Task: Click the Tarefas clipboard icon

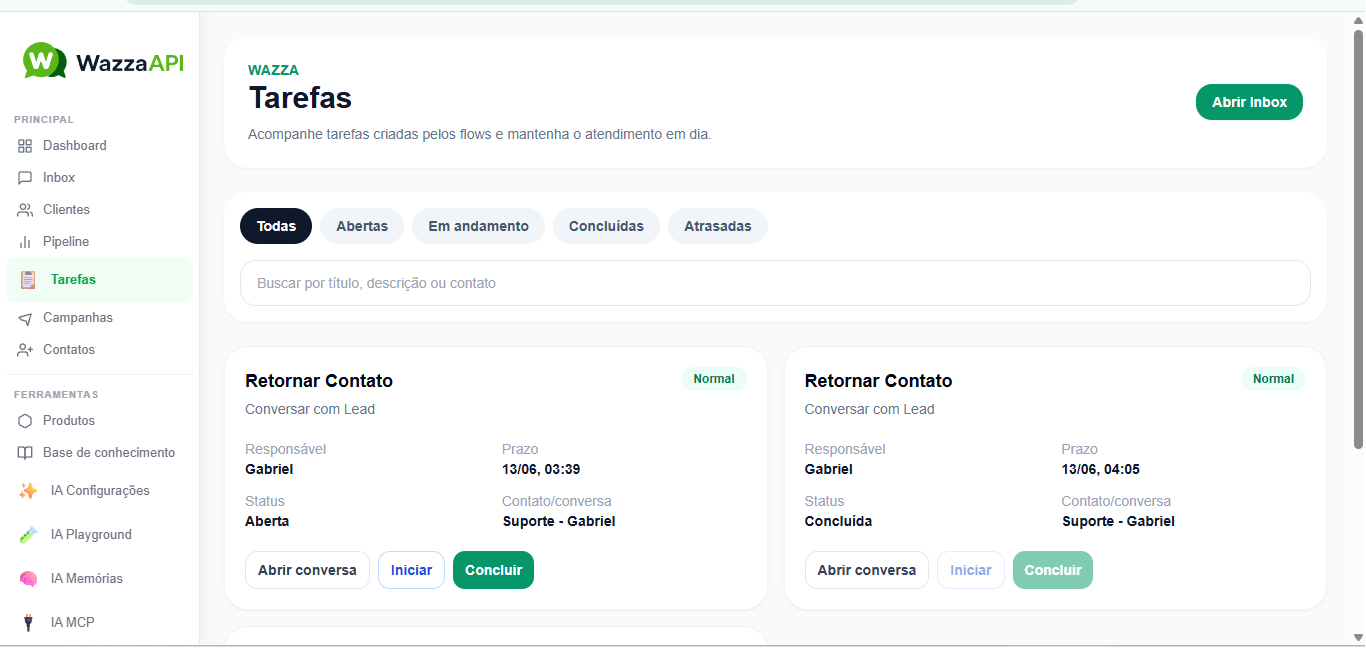Action: pos(28,280)
